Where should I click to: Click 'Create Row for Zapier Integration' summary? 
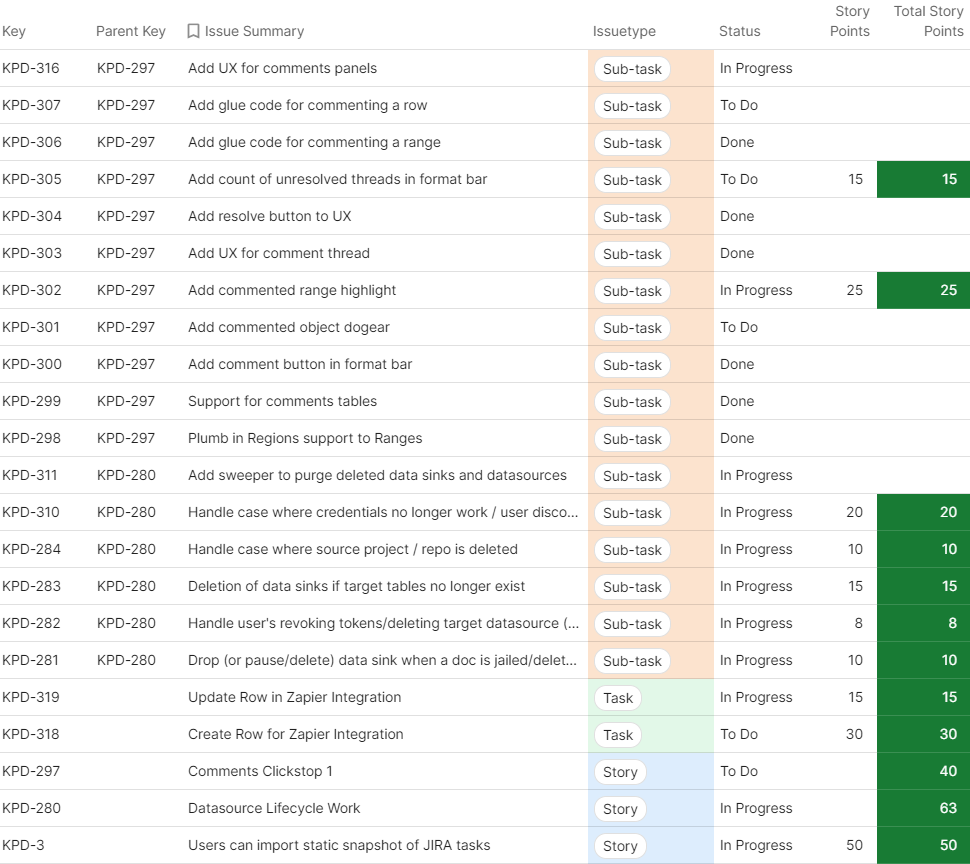(x=296, y=734)
